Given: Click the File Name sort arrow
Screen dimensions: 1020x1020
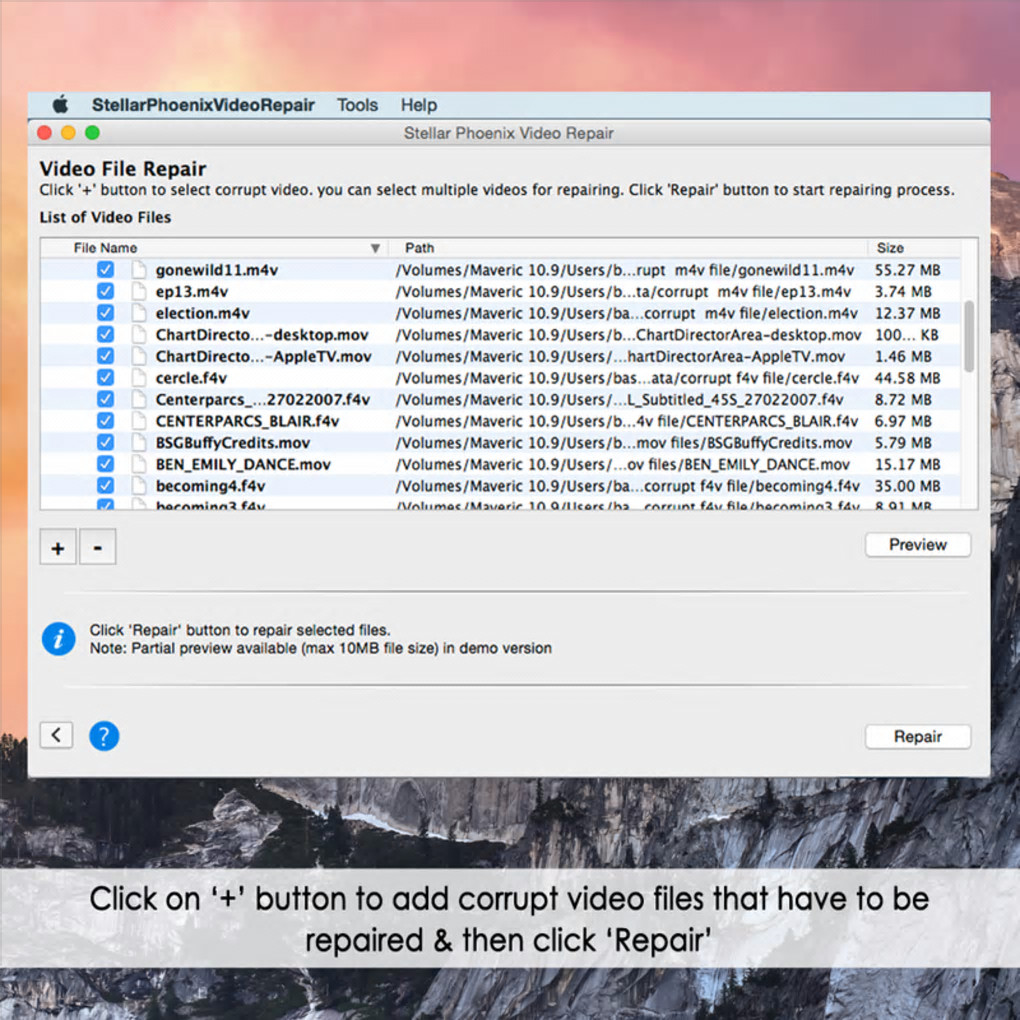Looking at the screenshot, I should click(375, 248).
